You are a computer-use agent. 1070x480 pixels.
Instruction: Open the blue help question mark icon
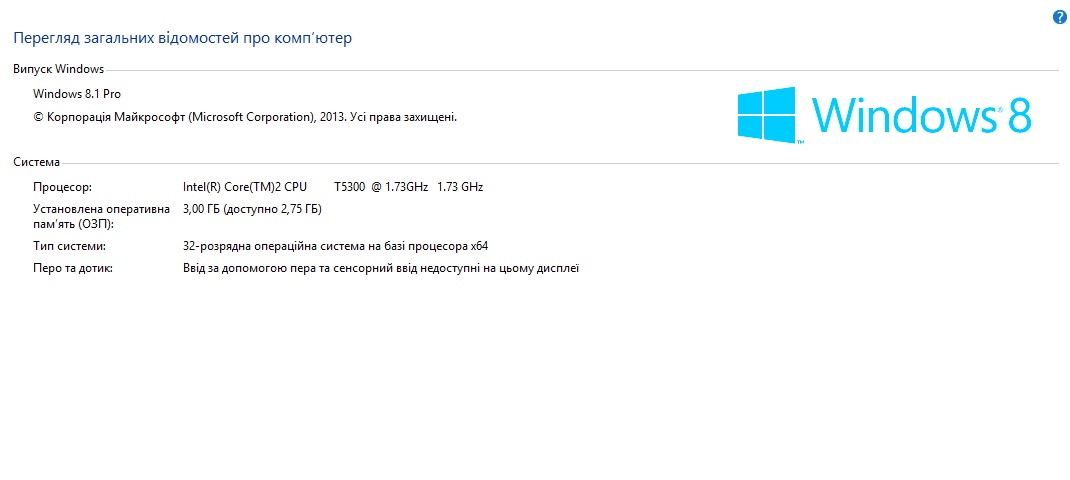[x=1059, y=18]
